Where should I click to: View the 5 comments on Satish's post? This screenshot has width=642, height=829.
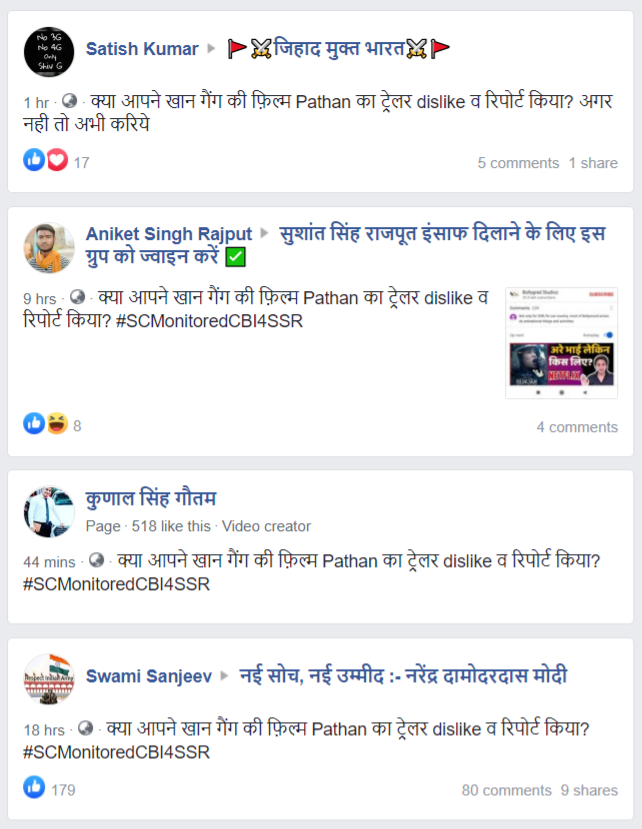(x=518, y=163)
